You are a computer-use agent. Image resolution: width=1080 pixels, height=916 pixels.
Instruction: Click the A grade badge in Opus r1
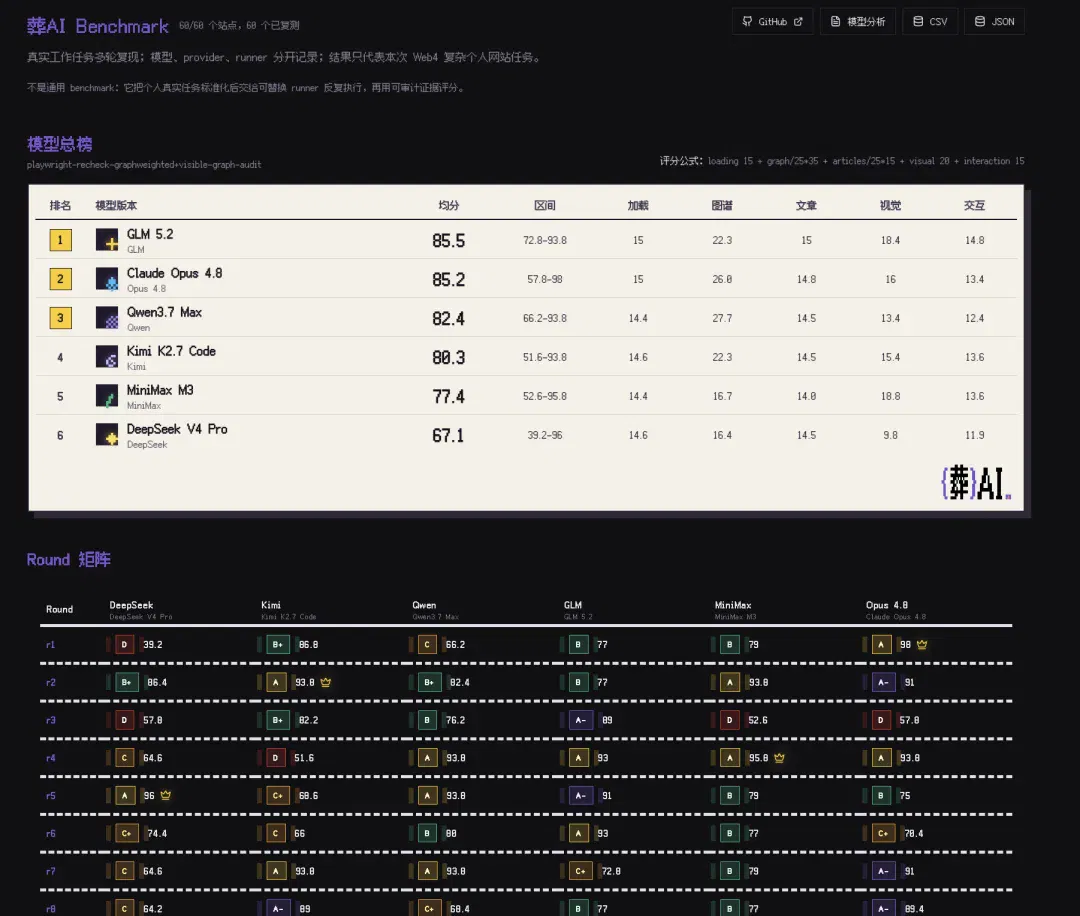pyautogui.click(x=881, y=645)
